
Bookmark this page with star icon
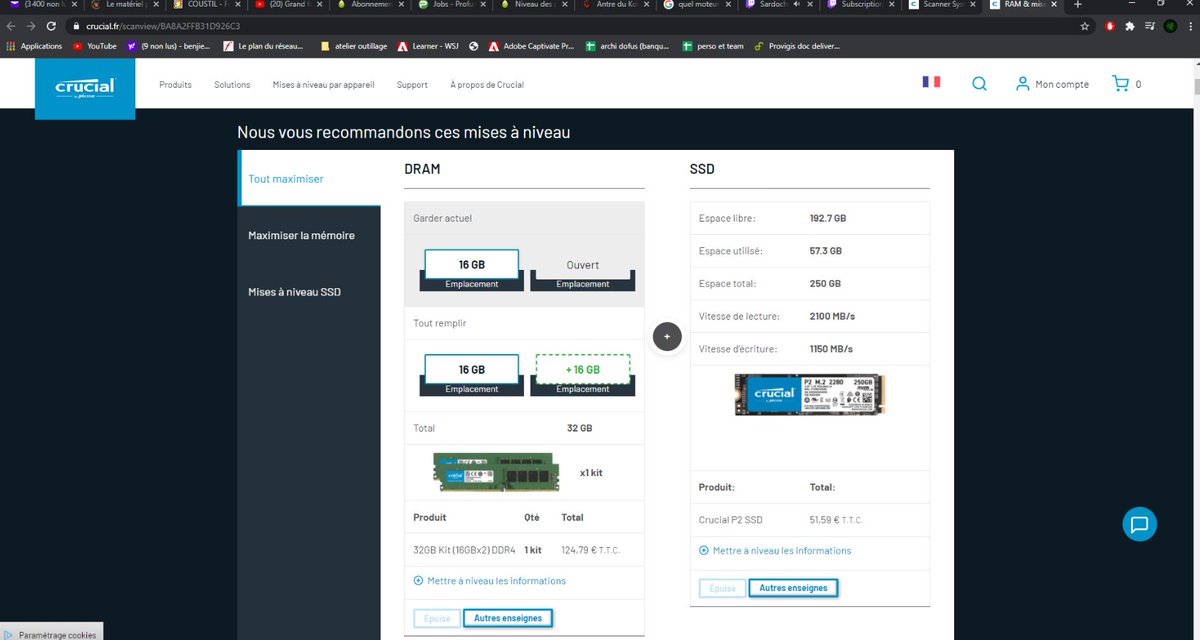(x=1085, y=26)
